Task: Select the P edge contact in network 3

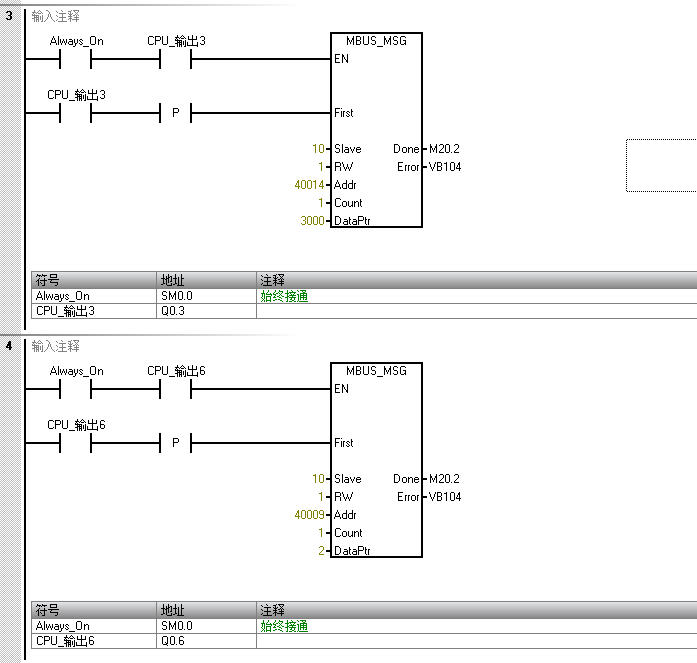Action: click(175, 113)
